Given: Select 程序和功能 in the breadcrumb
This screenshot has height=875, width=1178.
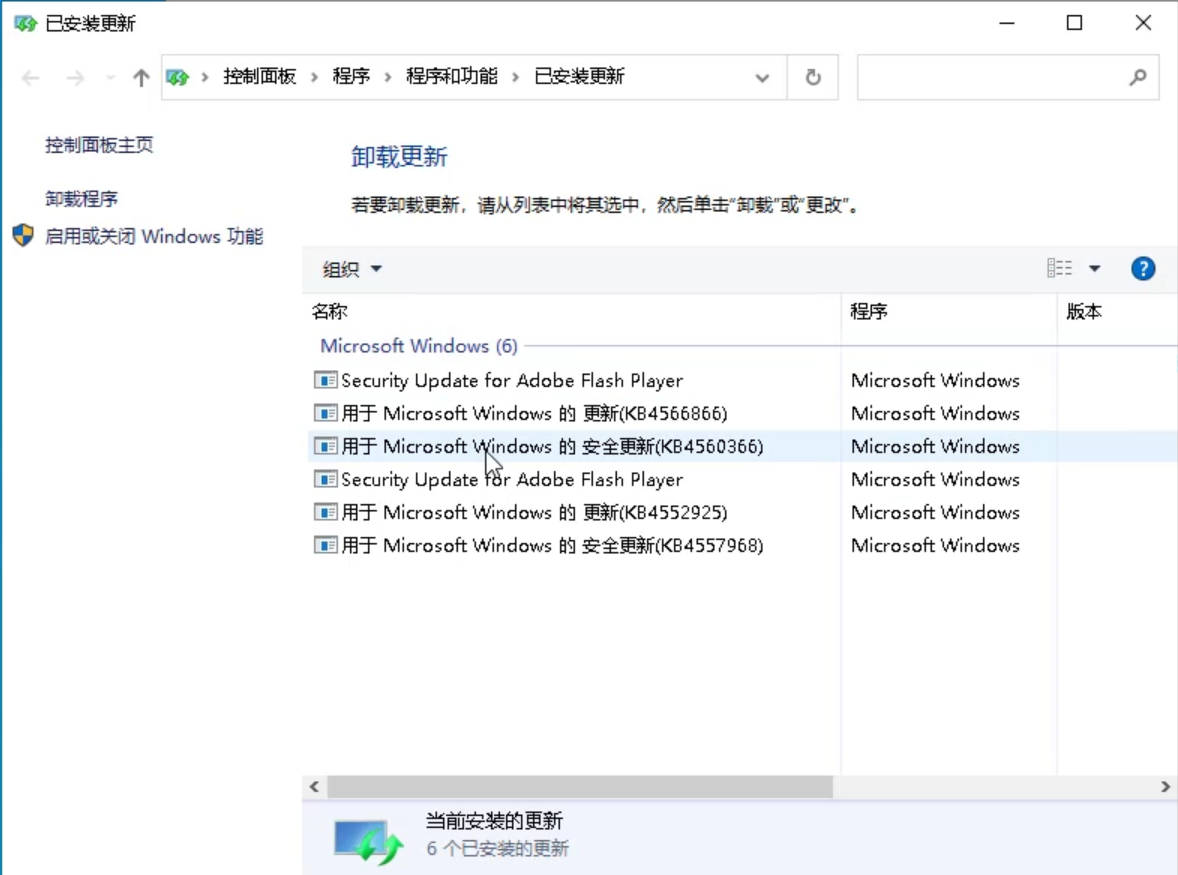Looking at the screenshot, I should 451,77.
